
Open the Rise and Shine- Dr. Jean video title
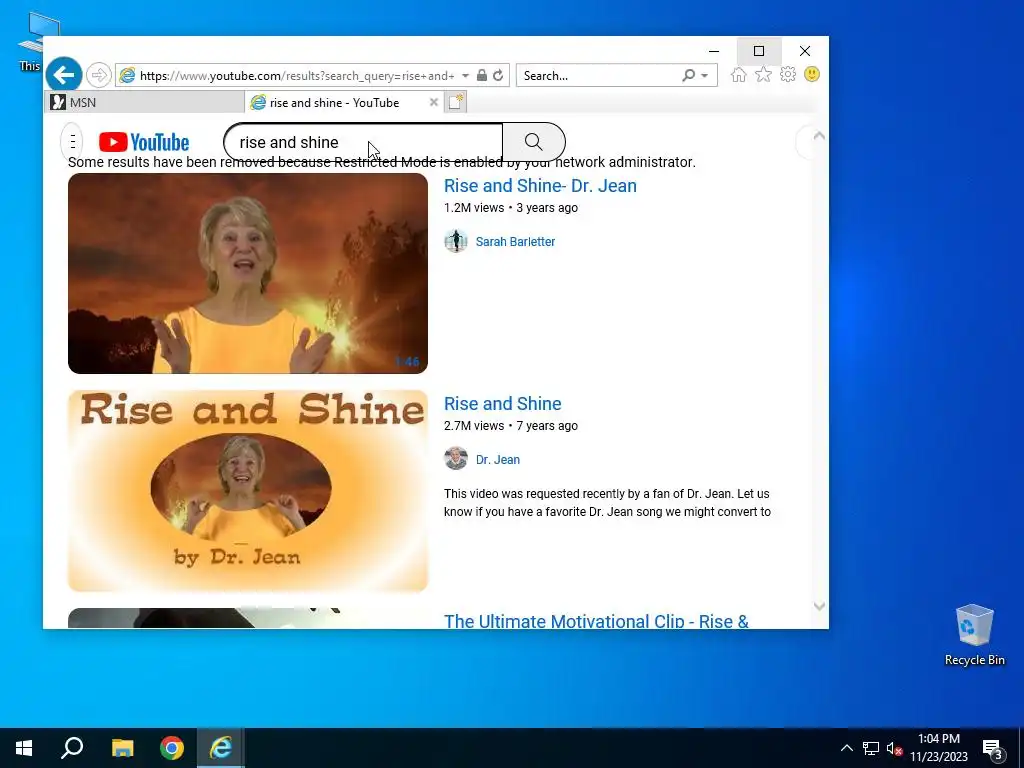click(540, 185)
